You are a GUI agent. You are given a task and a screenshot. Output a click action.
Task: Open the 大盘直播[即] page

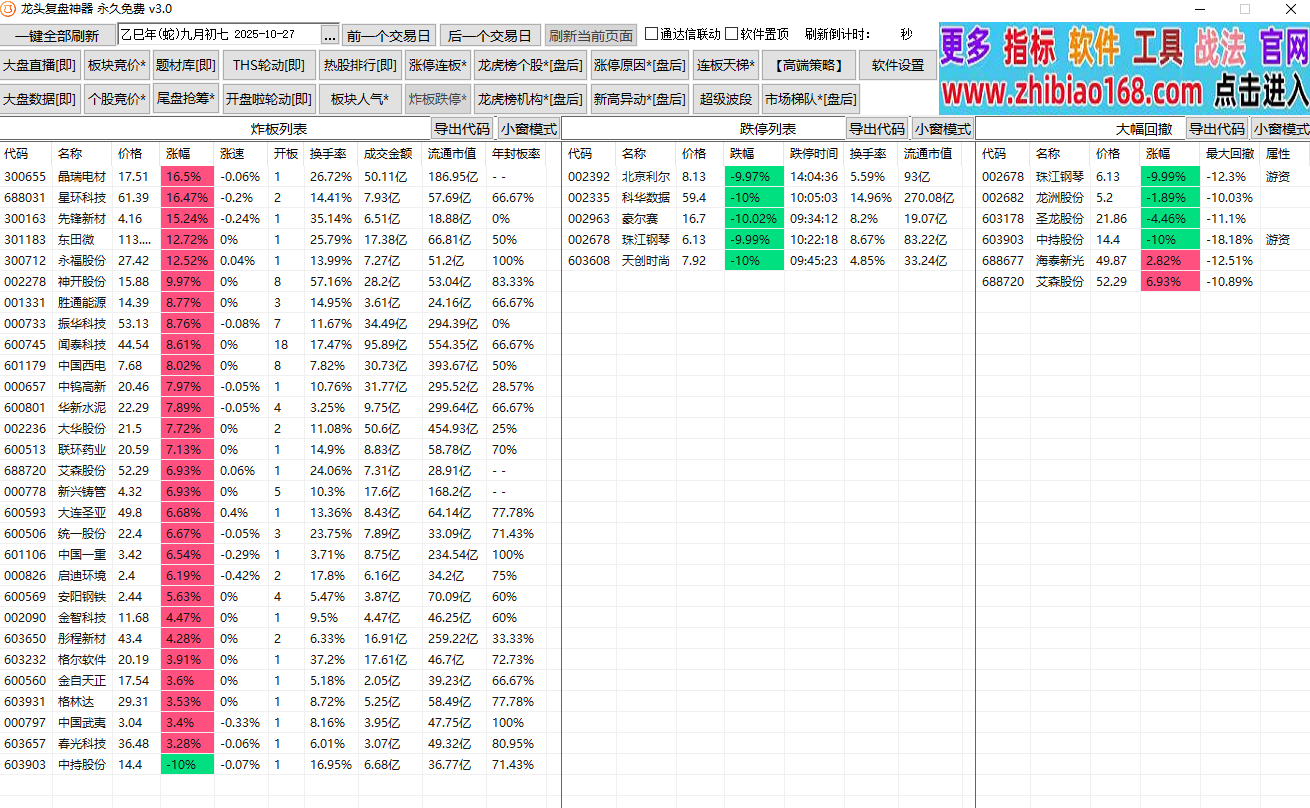[x=40, y=66]
